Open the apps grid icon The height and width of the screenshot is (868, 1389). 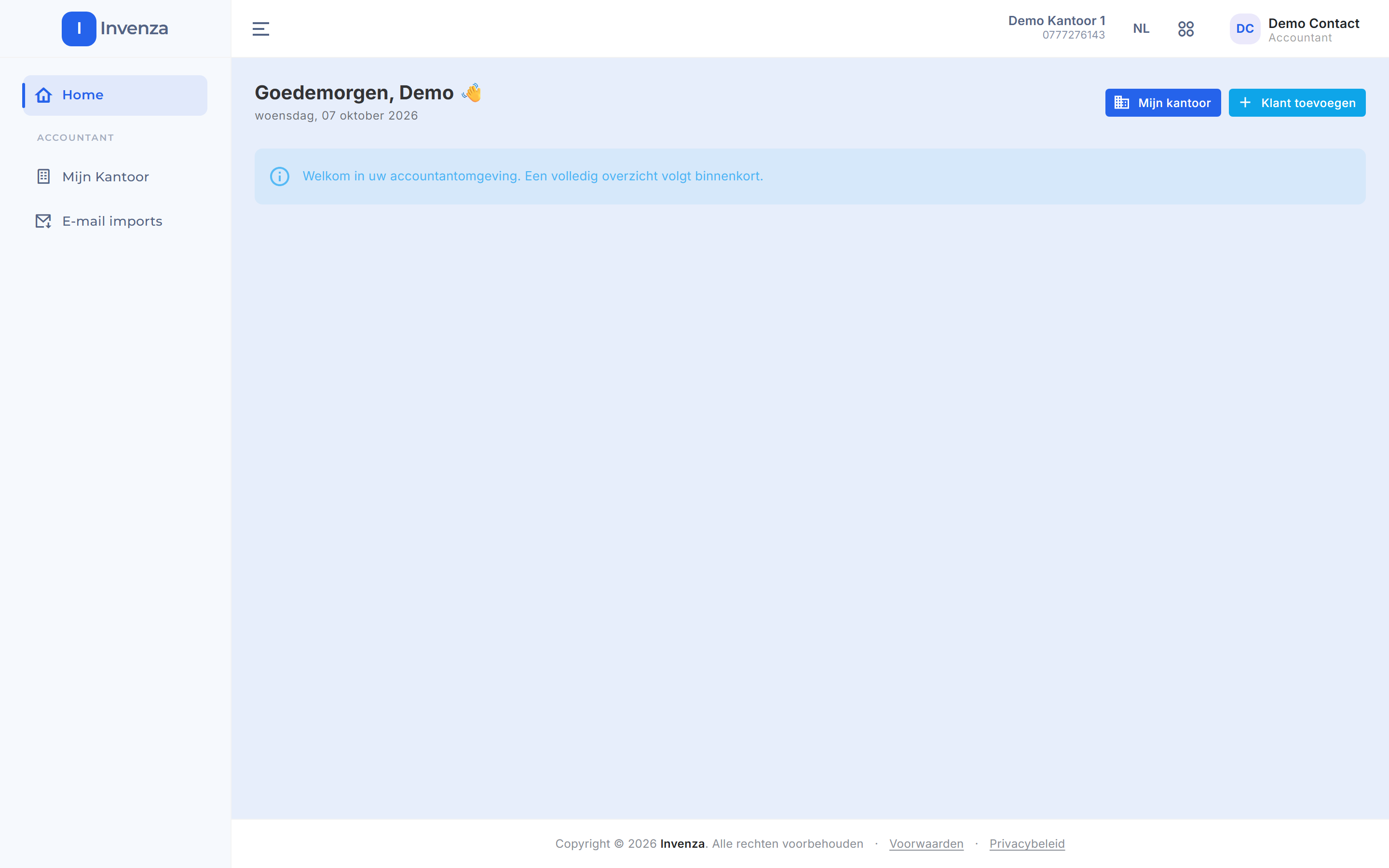click(1186, 29)
